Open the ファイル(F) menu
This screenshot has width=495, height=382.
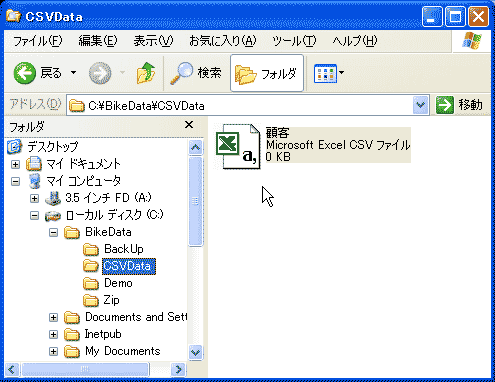click(x=38, y=41)
